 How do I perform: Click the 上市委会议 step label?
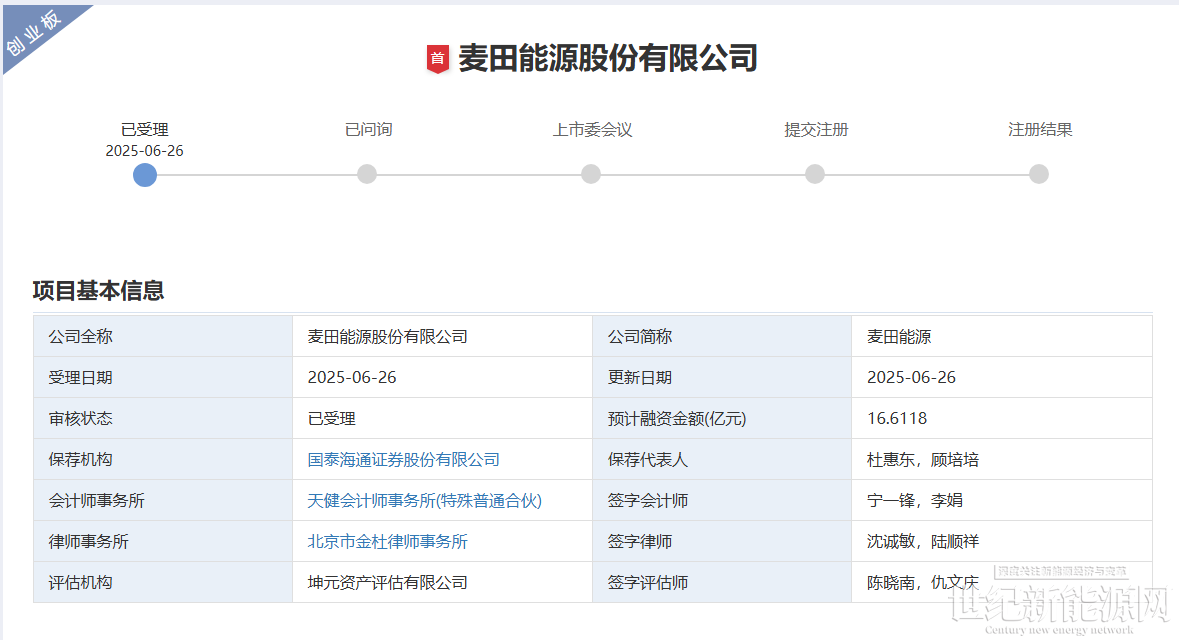[593, 129]
